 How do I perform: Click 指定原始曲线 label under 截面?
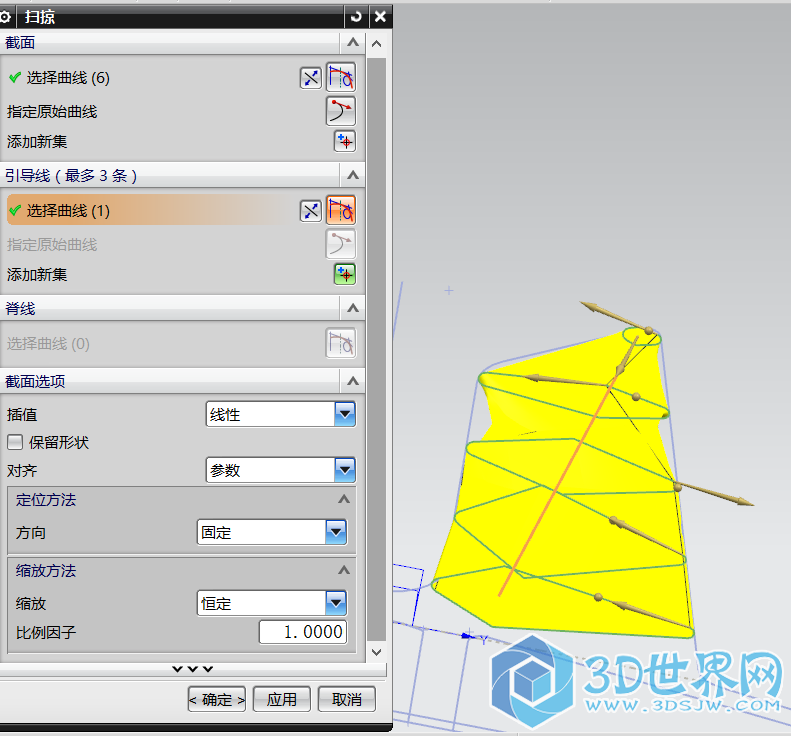tap(52, 111)
